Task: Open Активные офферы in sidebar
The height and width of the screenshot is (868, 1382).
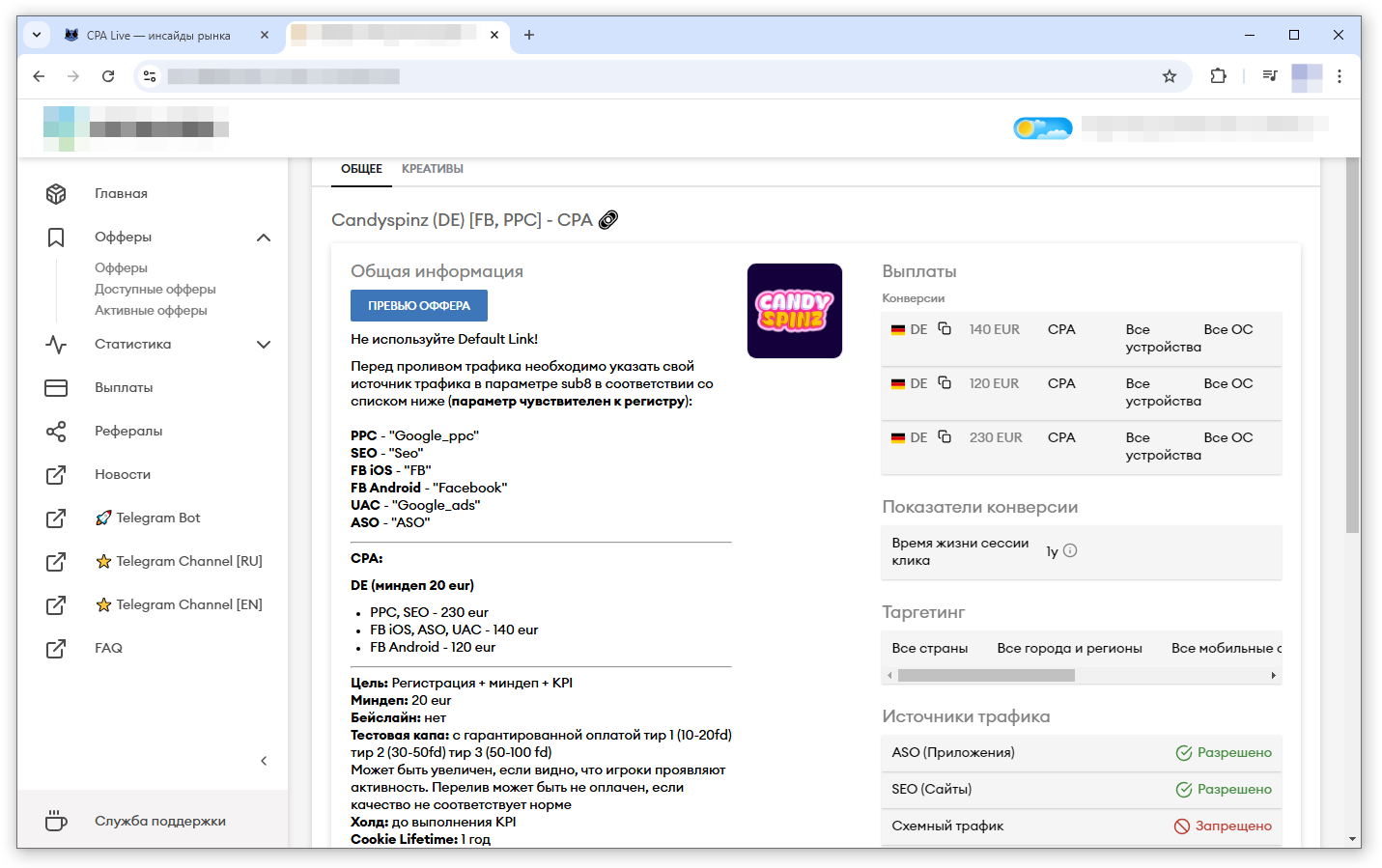Action: click(151, 311)
